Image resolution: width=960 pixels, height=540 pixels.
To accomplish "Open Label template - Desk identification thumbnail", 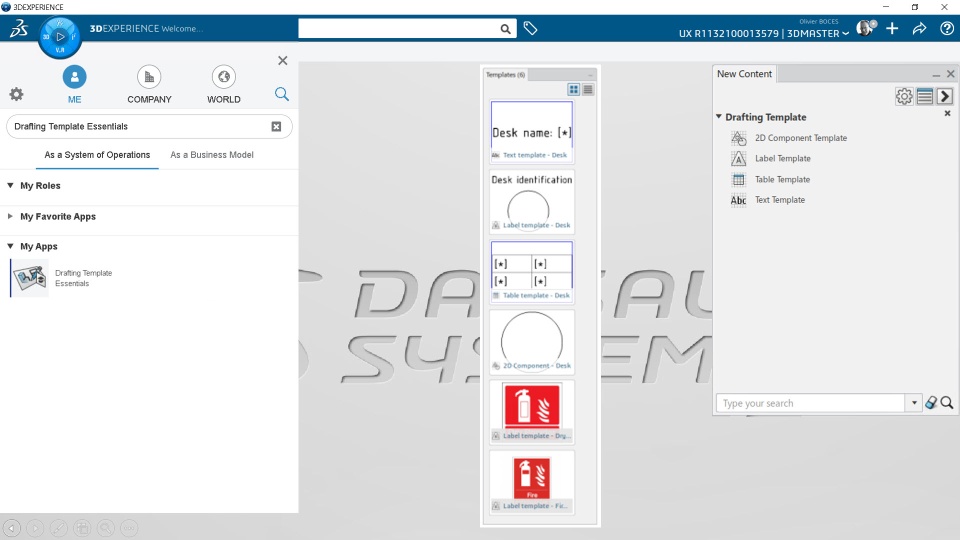I will 532,201.
